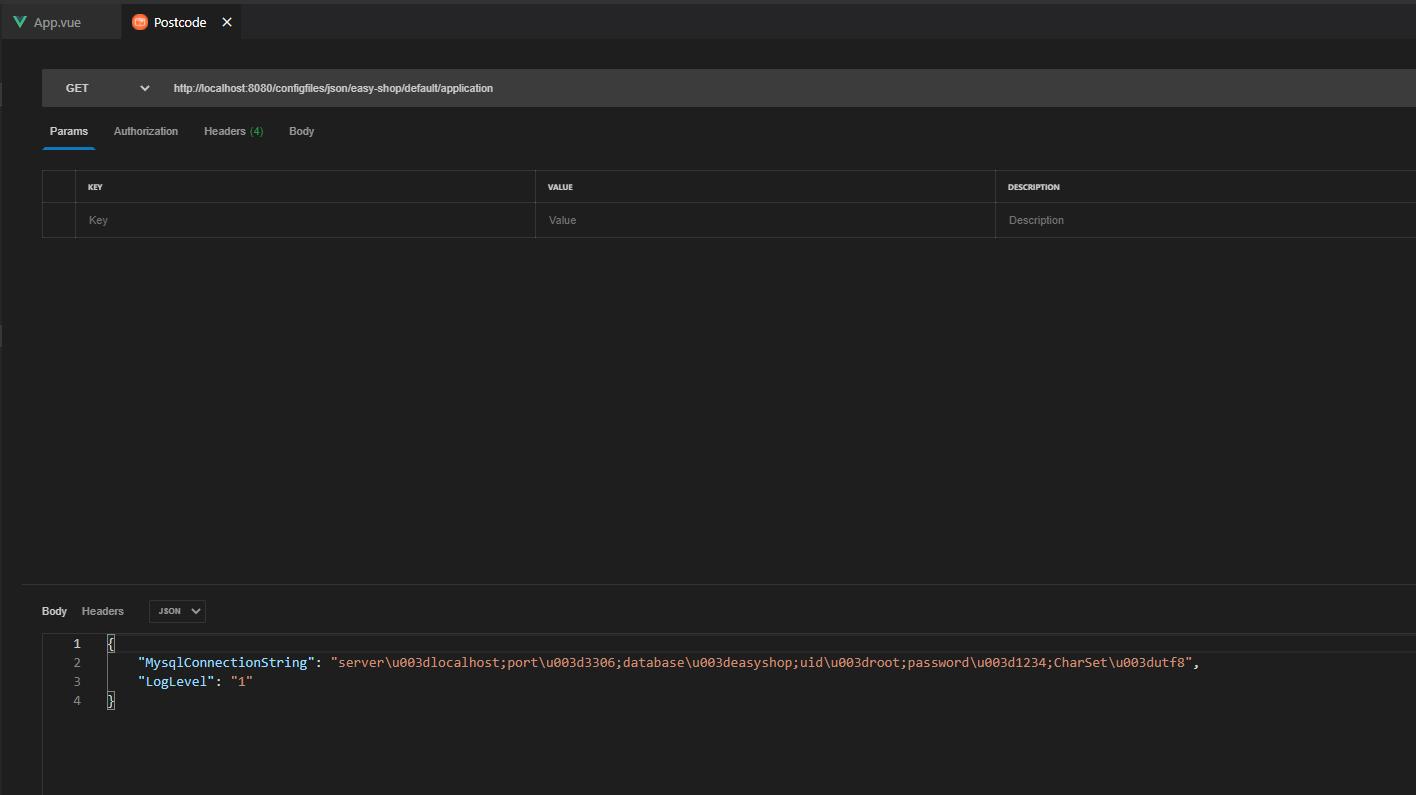Click the Key input cell
This screenshot has height=795, width=1416.
(x=305, y=220)
